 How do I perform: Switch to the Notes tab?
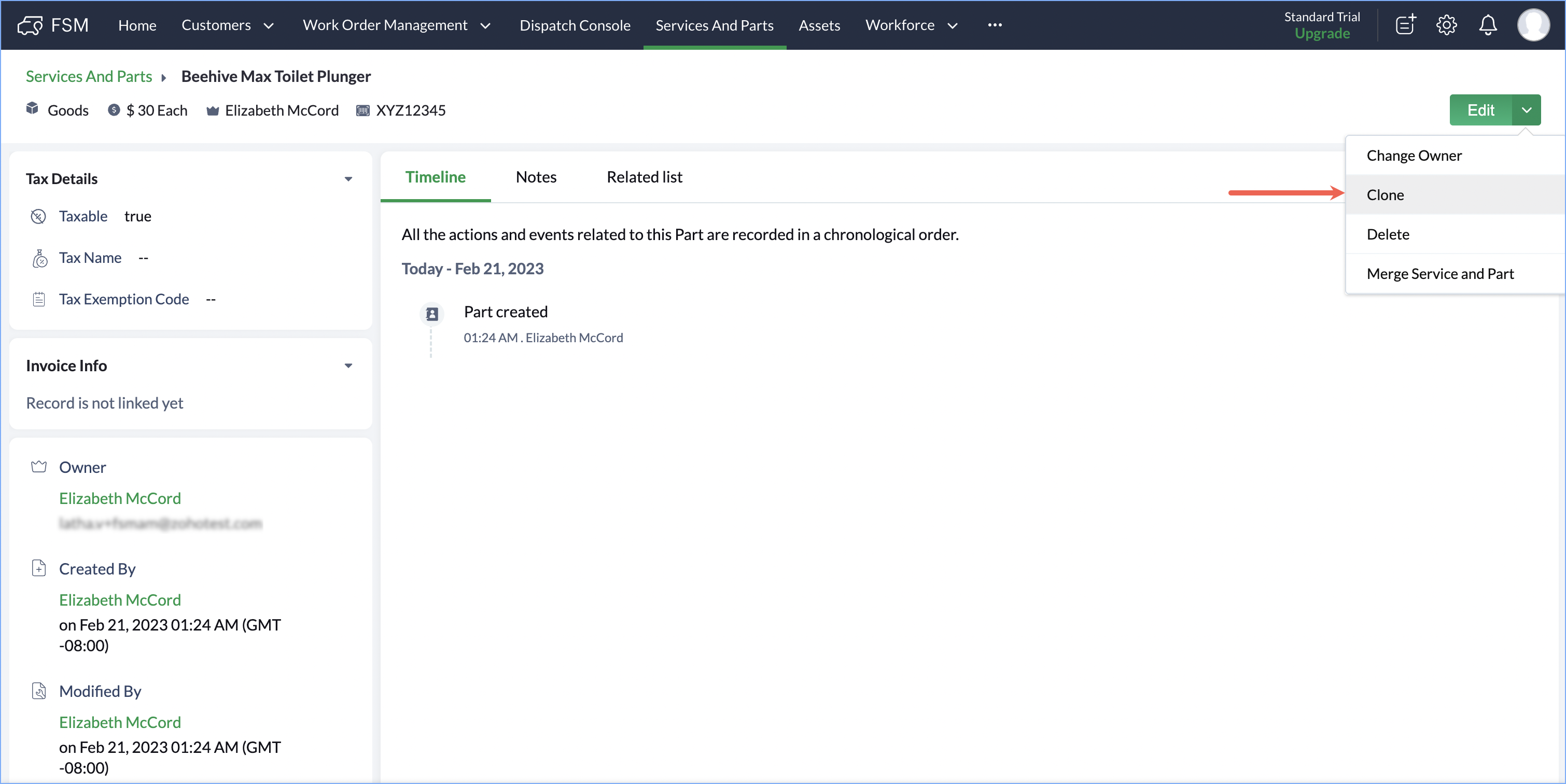click(536, 177)
